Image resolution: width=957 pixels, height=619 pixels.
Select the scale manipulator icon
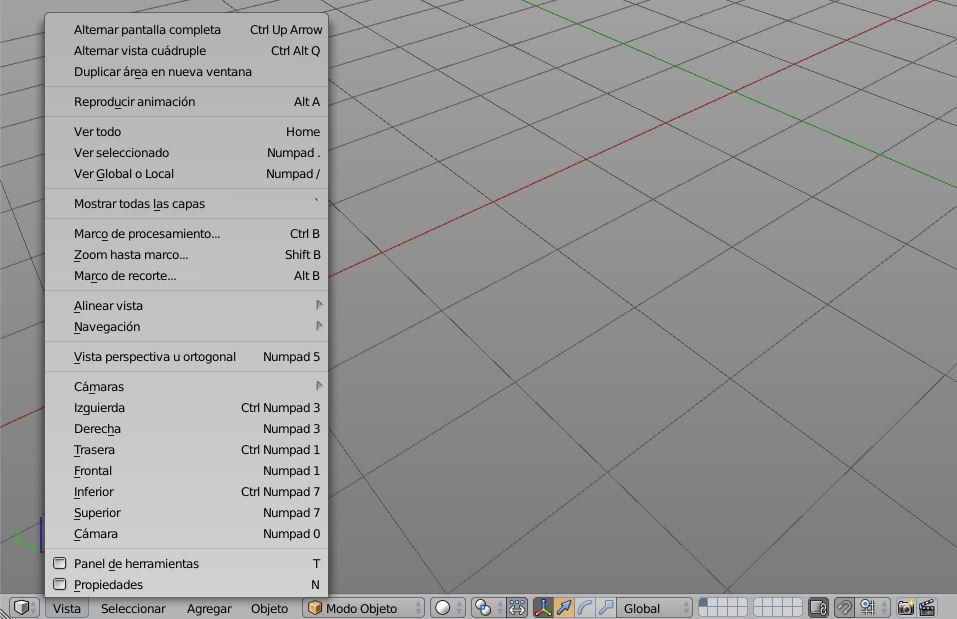coord(606,608)
